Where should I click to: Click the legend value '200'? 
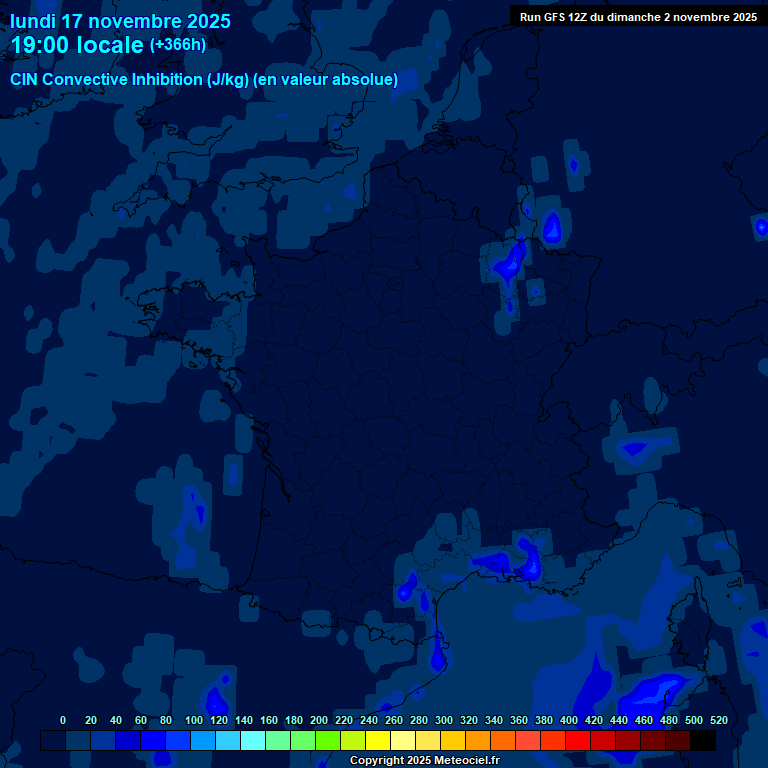click(x=319, y=720)
